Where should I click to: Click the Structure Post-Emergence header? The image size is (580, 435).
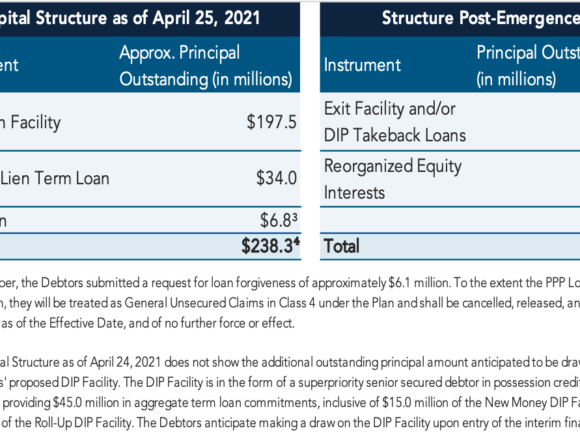tap(480, 18)
